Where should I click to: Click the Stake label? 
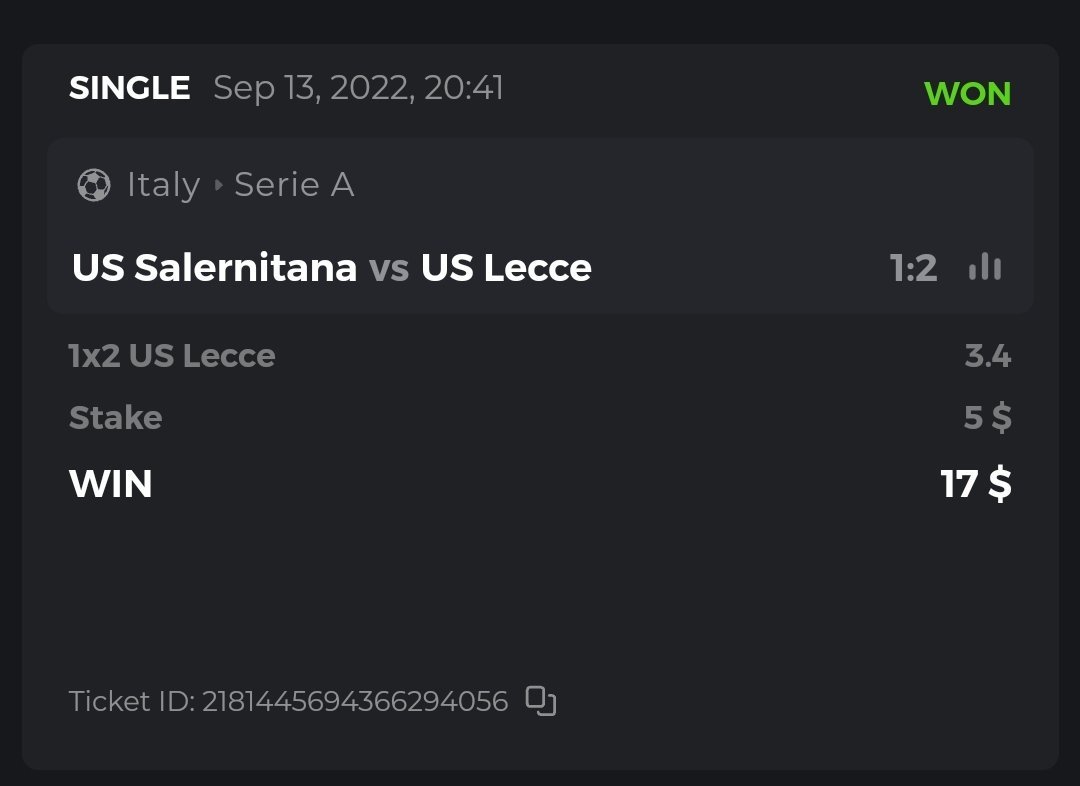115,417
